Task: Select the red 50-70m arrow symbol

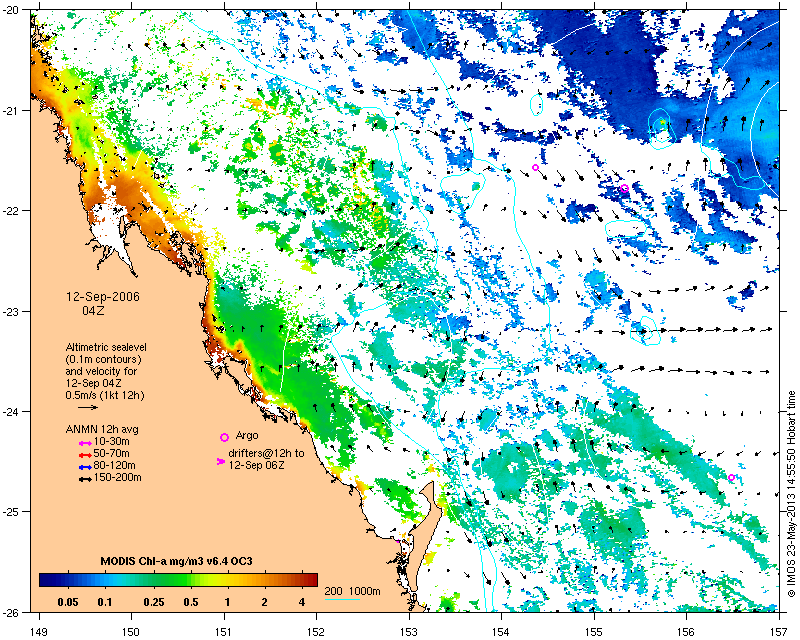Action: tap(85, 455)
